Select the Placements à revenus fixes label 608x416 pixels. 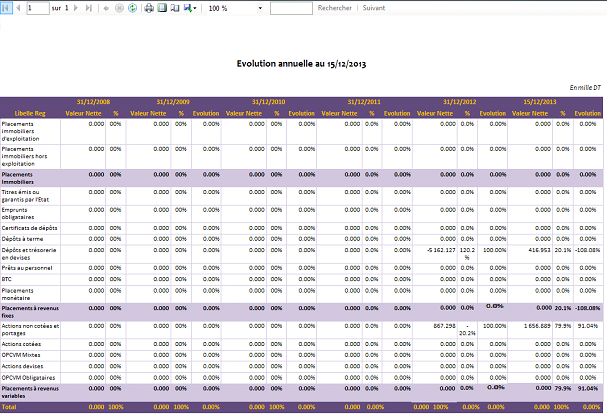pyautogui.click(x=30, y=312)
